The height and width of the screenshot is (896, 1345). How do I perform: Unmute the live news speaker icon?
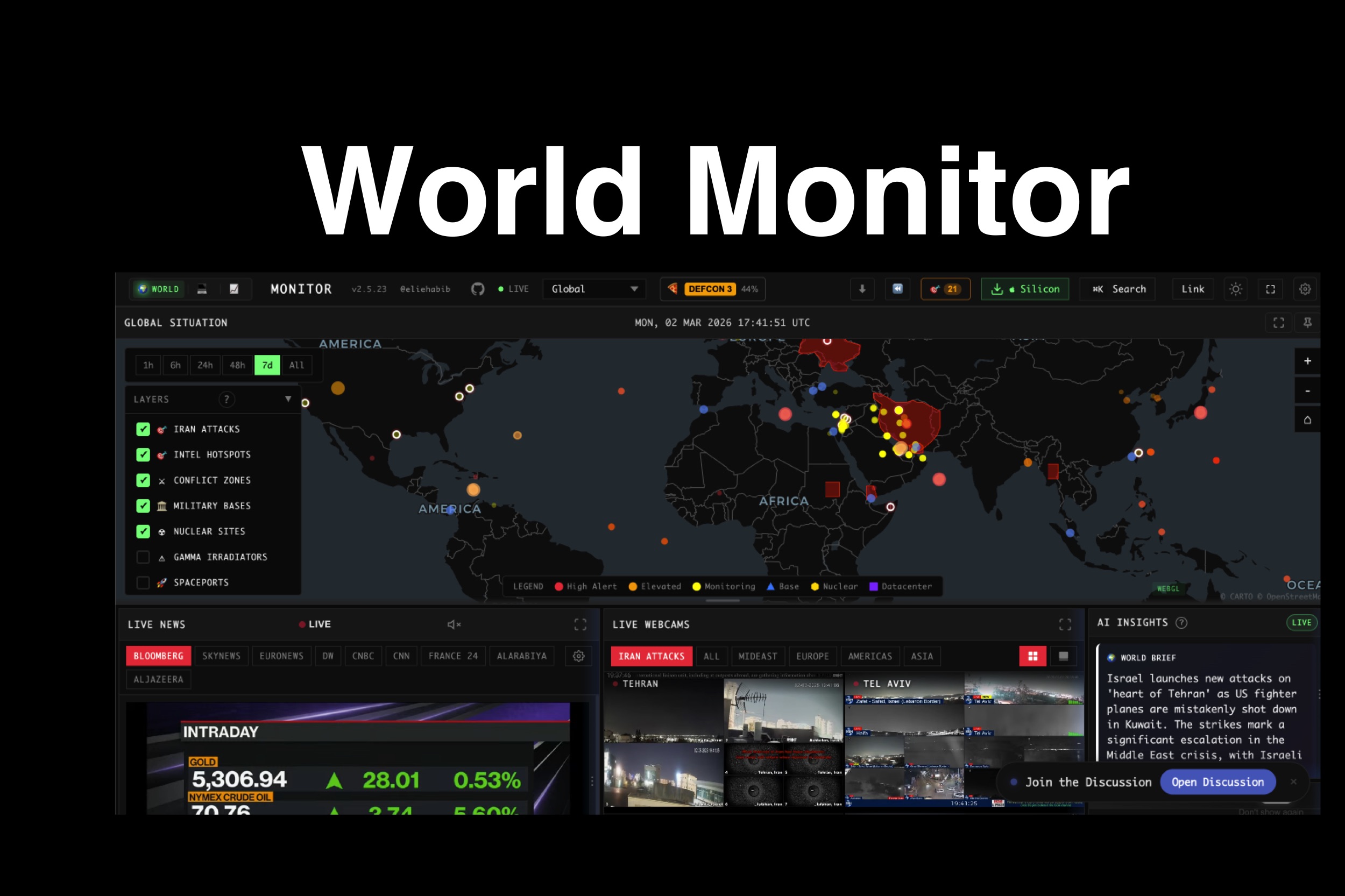pyautogui.click(x=454, y=624)
